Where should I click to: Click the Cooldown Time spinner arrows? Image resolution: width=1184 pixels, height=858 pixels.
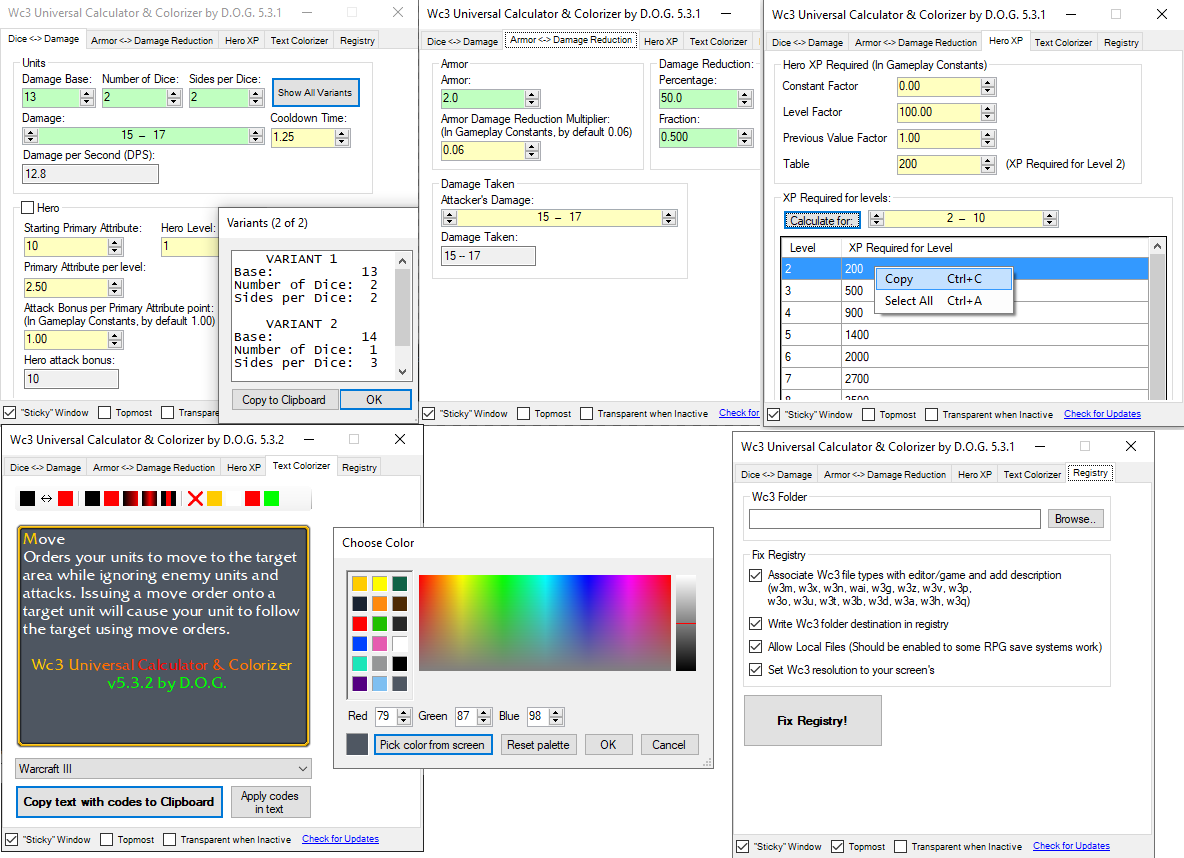pyautogui.click(x=342, y=137)
